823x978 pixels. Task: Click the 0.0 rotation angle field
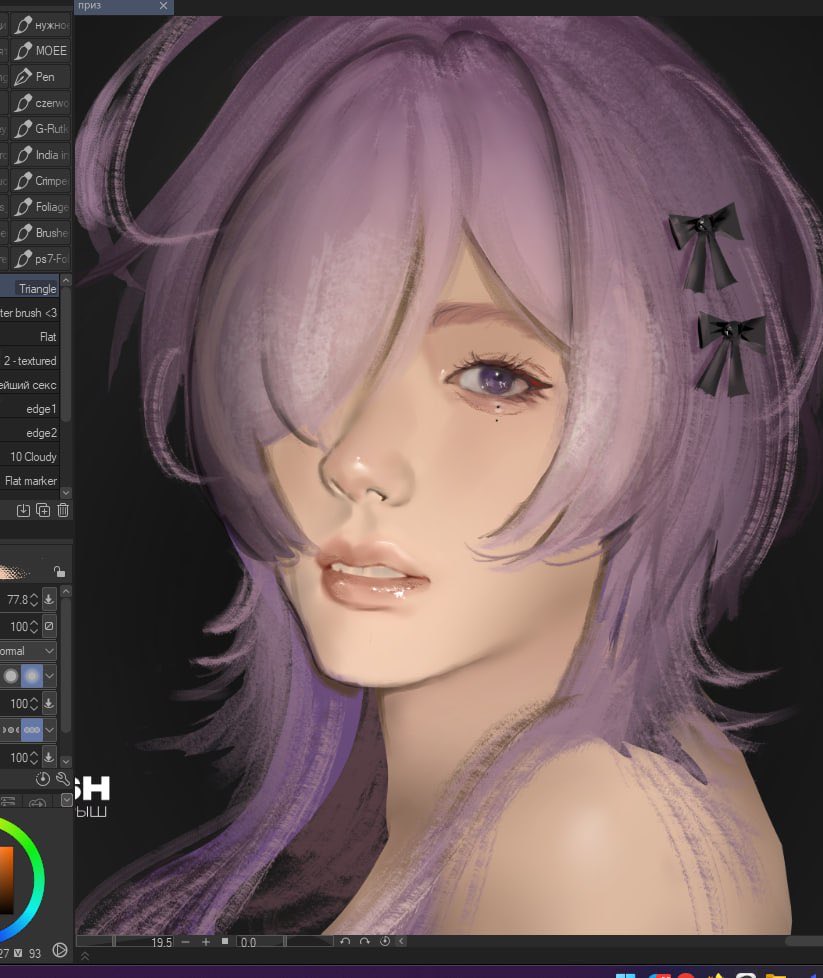tap(248, 942)
